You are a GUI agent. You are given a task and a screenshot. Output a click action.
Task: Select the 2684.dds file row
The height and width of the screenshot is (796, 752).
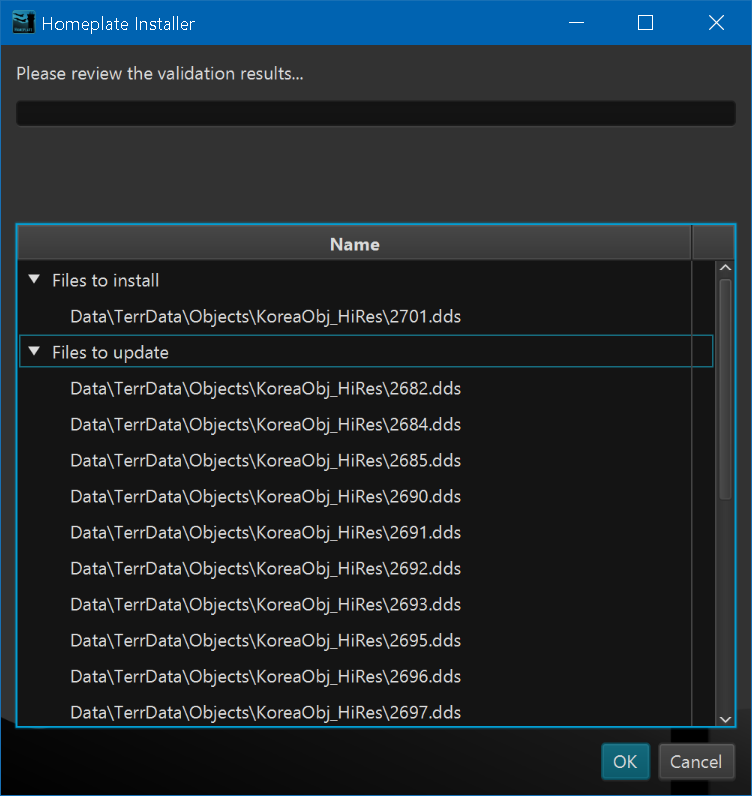(x=265, y=425)
